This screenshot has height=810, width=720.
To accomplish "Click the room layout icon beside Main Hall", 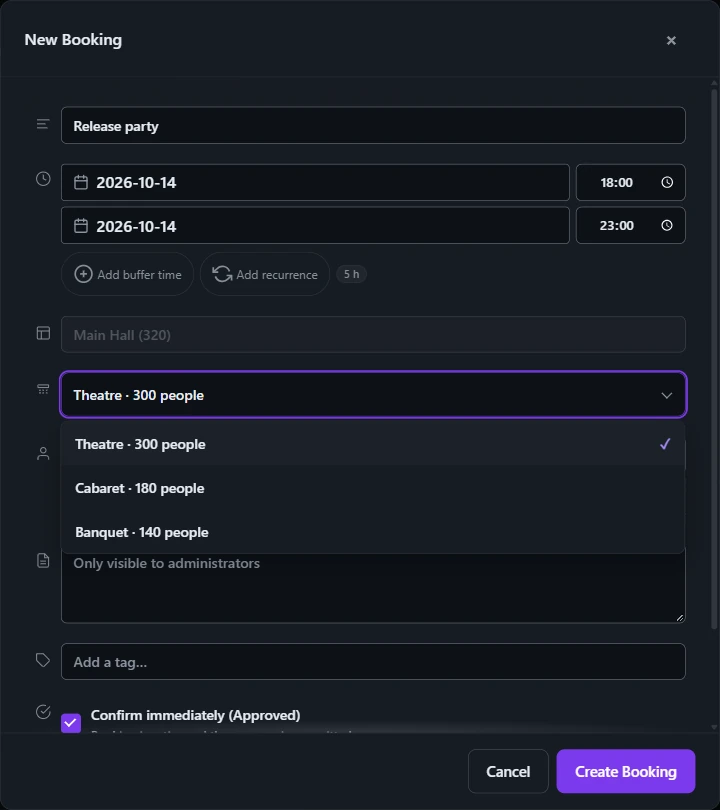I will 43,333.
